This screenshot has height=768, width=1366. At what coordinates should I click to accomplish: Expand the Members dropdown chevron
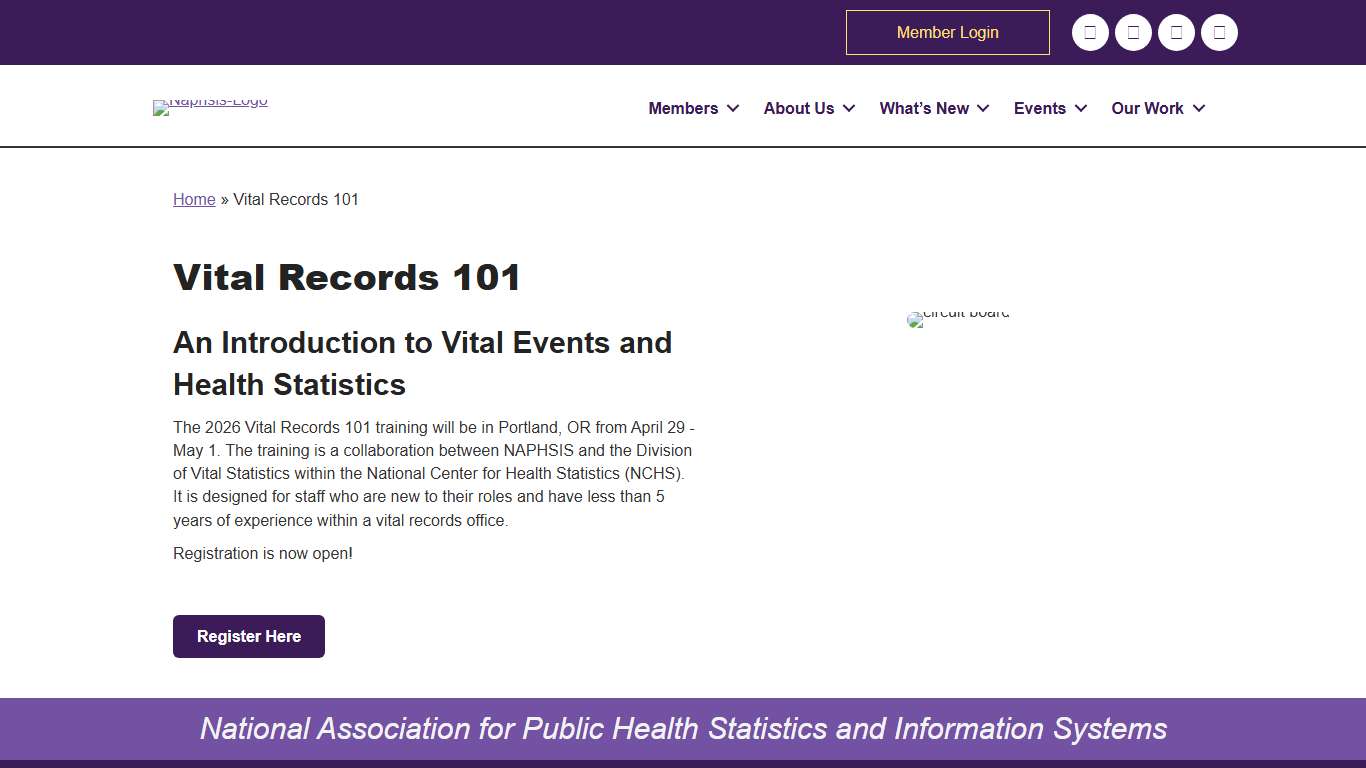pyautogui.click(x=734, y=108)
